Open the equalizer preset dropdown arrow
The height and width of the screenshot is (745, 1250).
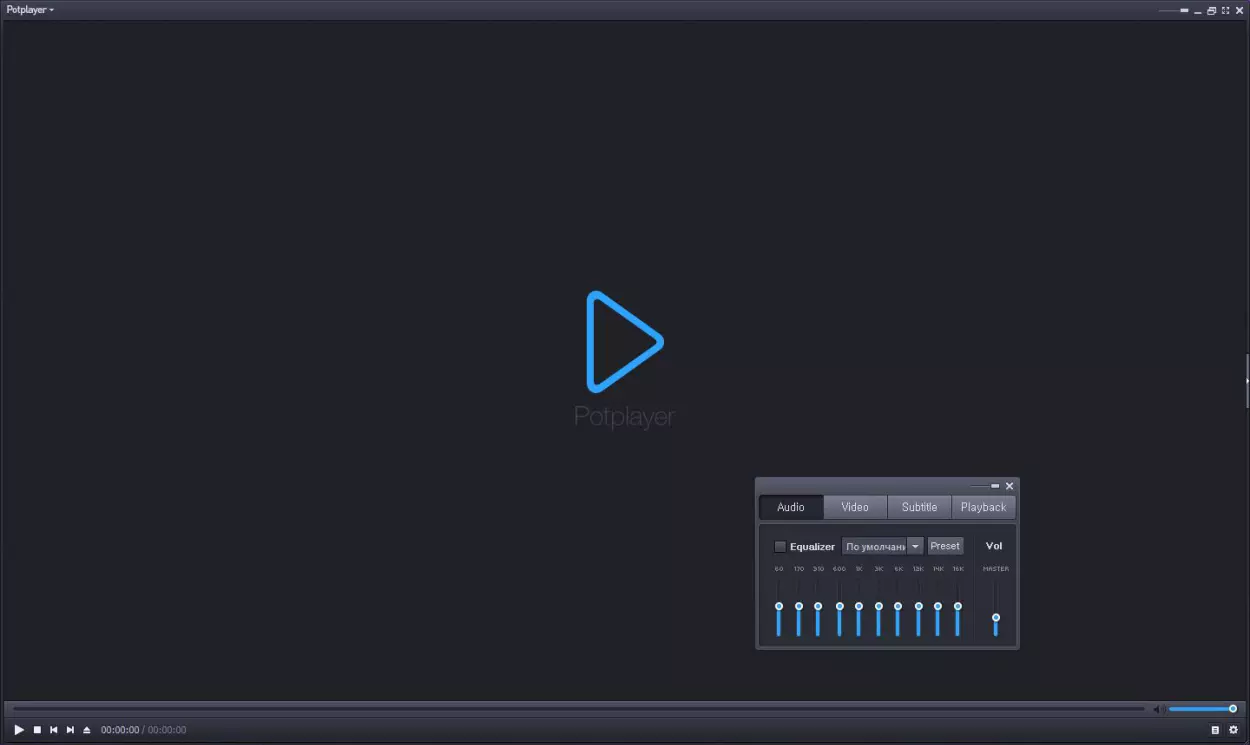(x=915, y=546)
